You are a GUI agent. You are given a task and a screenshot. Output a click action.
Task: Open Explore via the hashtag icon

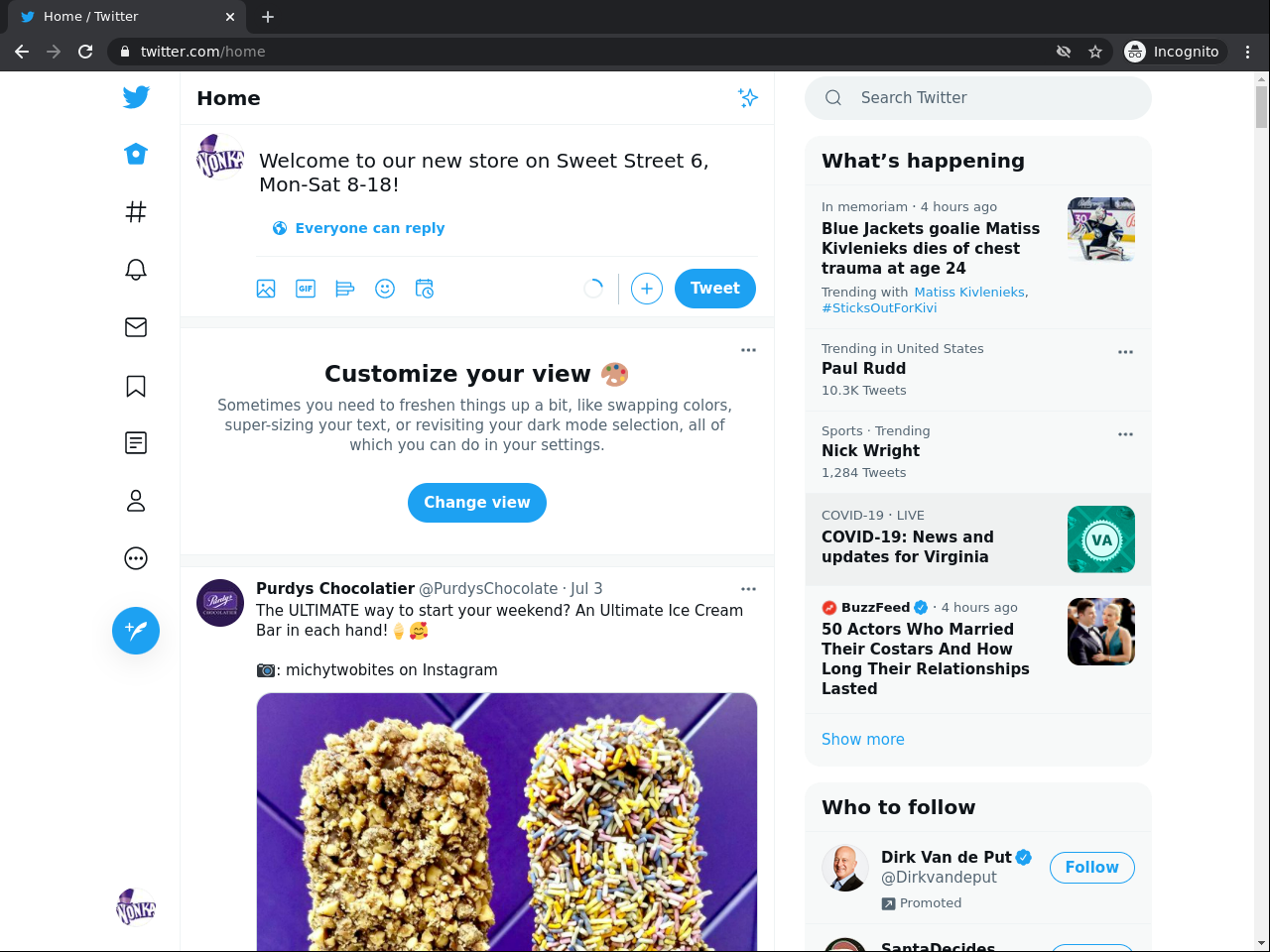tap(136, 211)
